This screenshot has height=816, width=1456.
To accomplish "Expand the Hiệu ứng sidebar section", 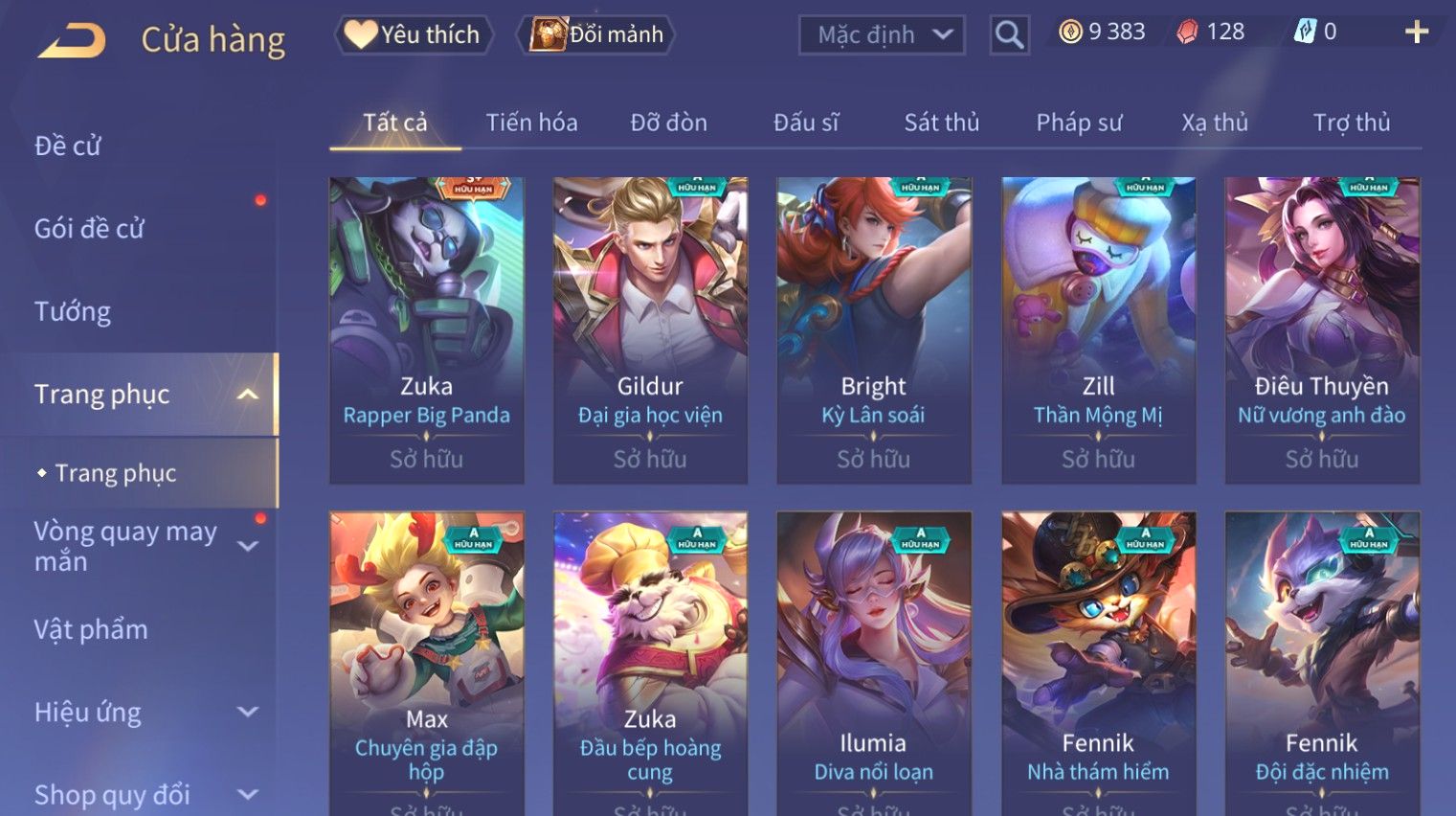I will [248, 712].
